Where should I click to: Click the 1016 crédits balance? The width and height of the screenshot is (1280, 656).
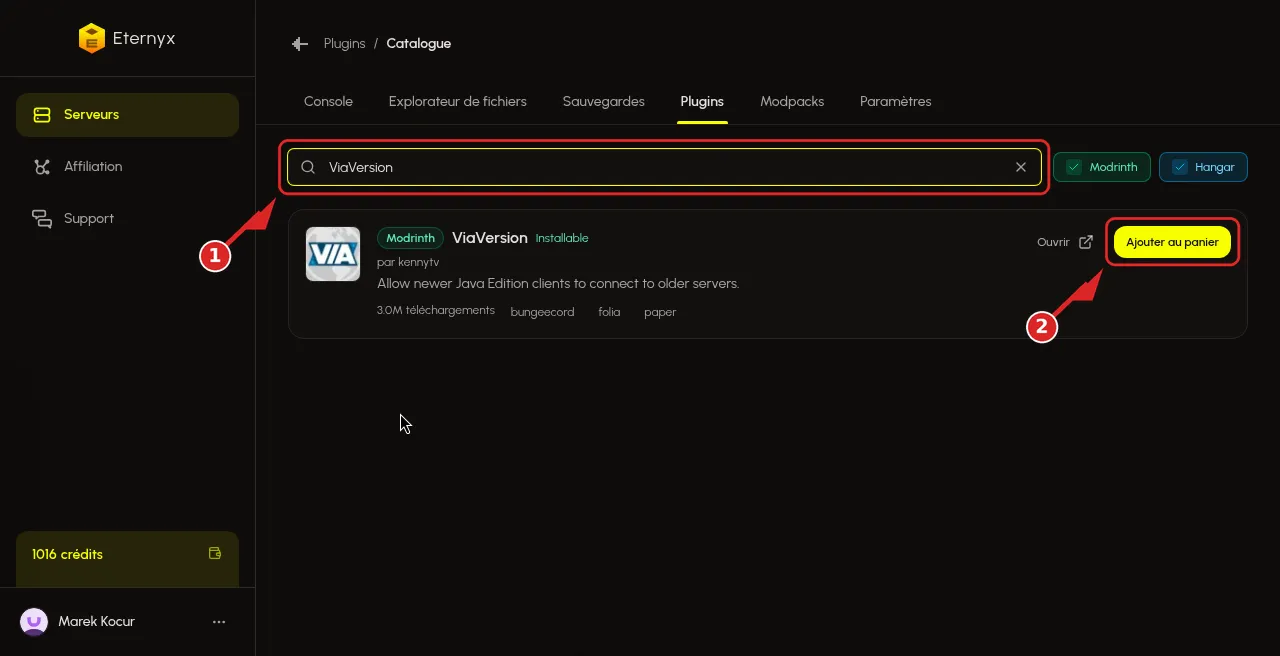pyautogui.click(x=67, y=554)
